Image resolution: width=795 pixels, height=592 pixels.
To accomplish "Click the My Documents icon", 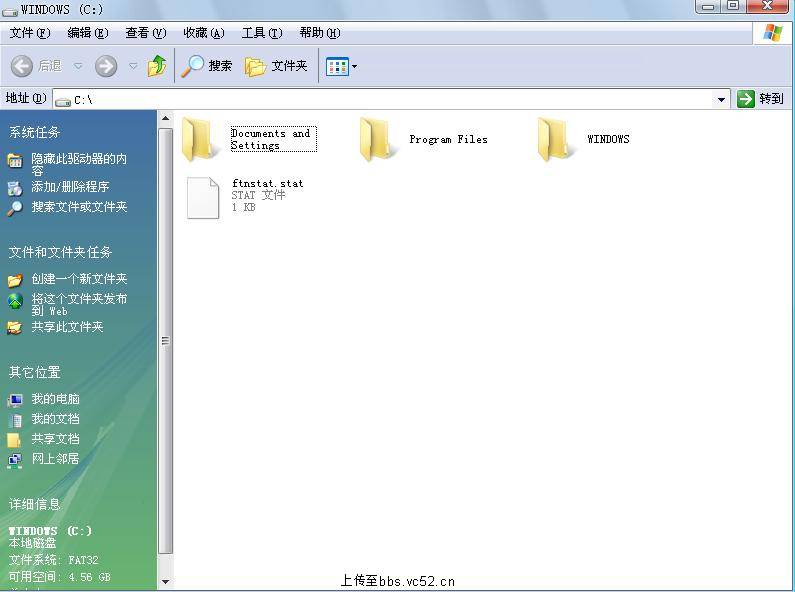I will [15, 420].
